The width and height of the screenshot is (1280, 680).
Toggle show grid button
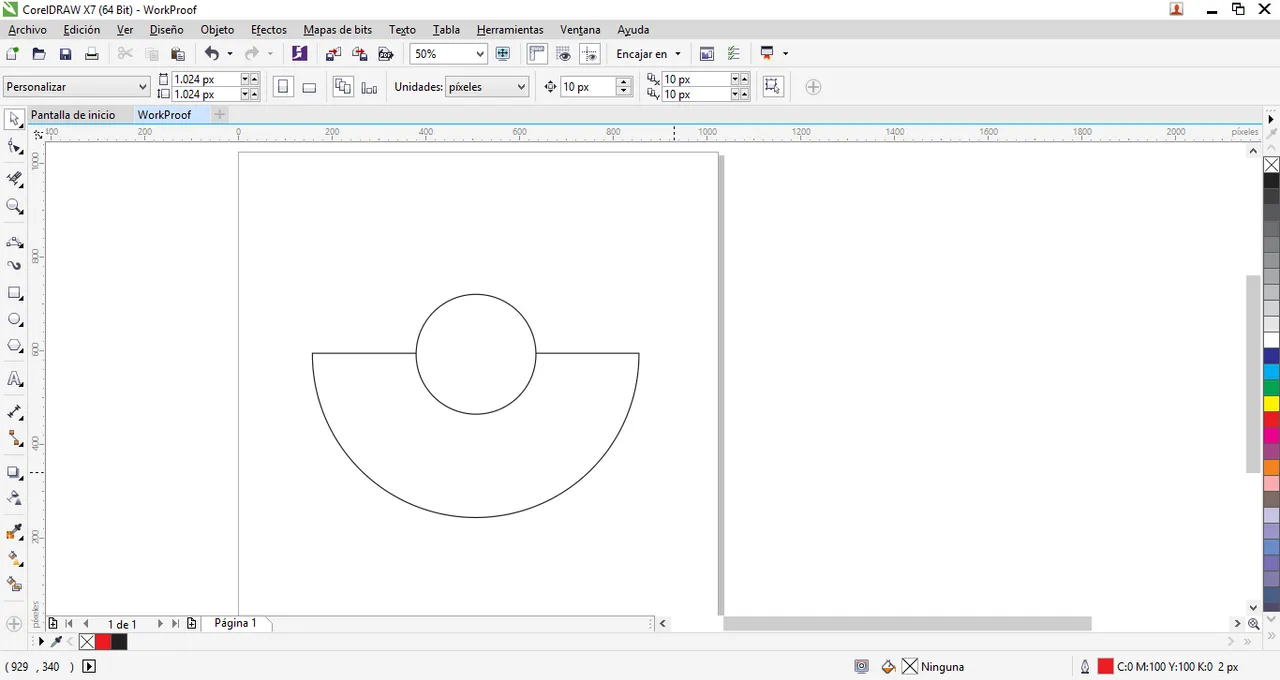564,54
